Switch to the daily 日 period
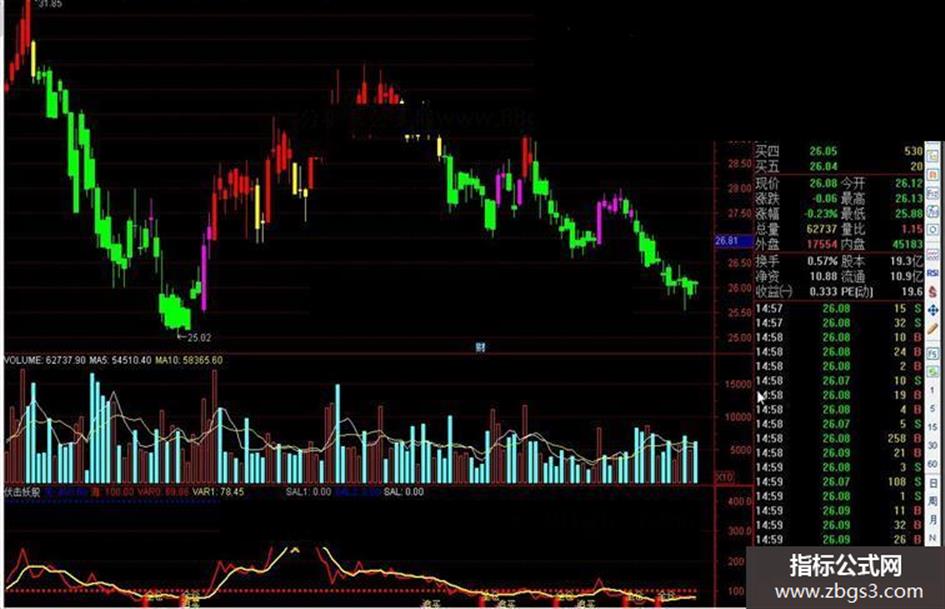 933,483
